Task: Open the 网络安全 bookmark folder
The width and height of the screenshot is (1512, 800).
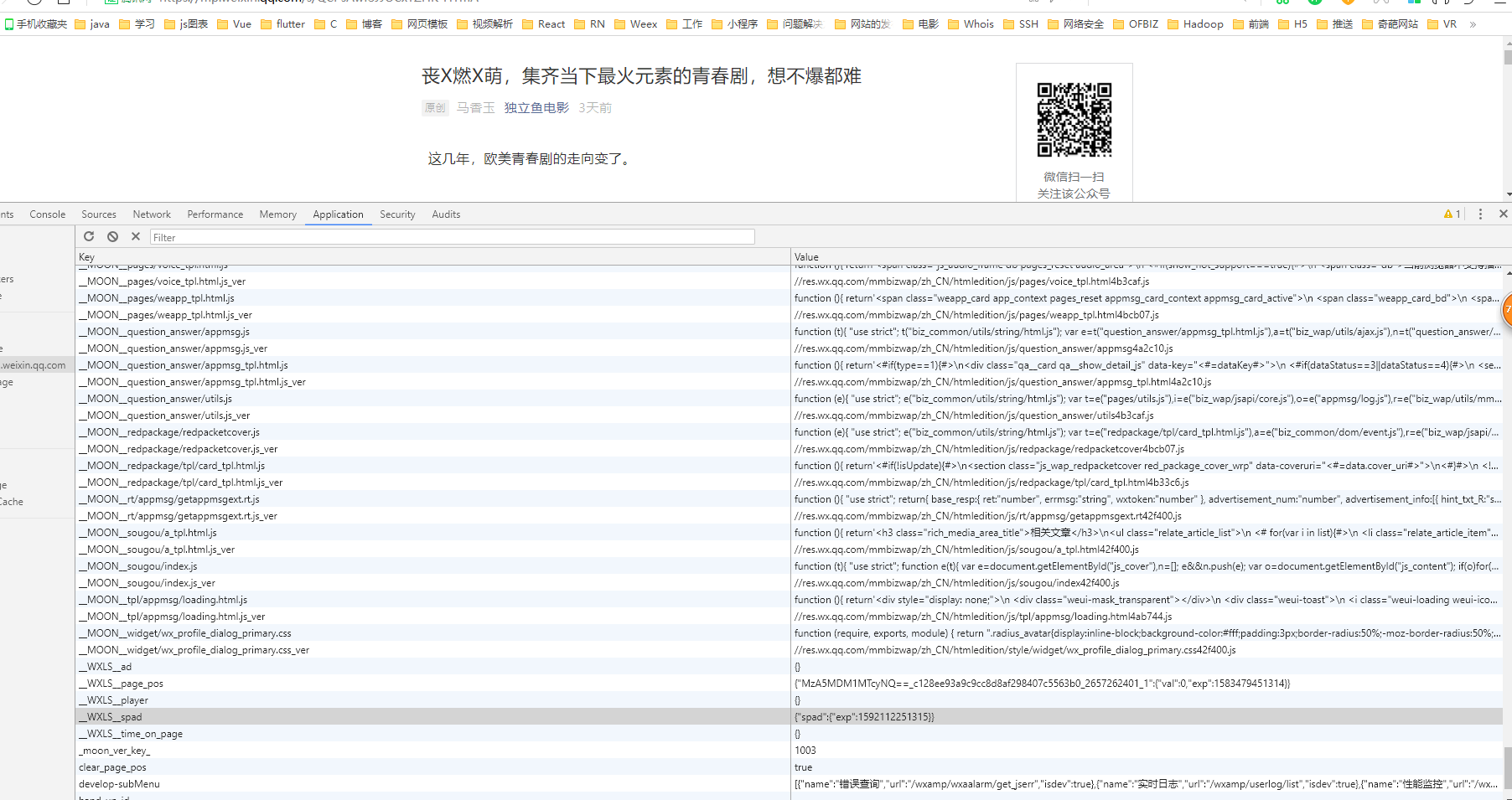Action: (x=1075, y=24)
